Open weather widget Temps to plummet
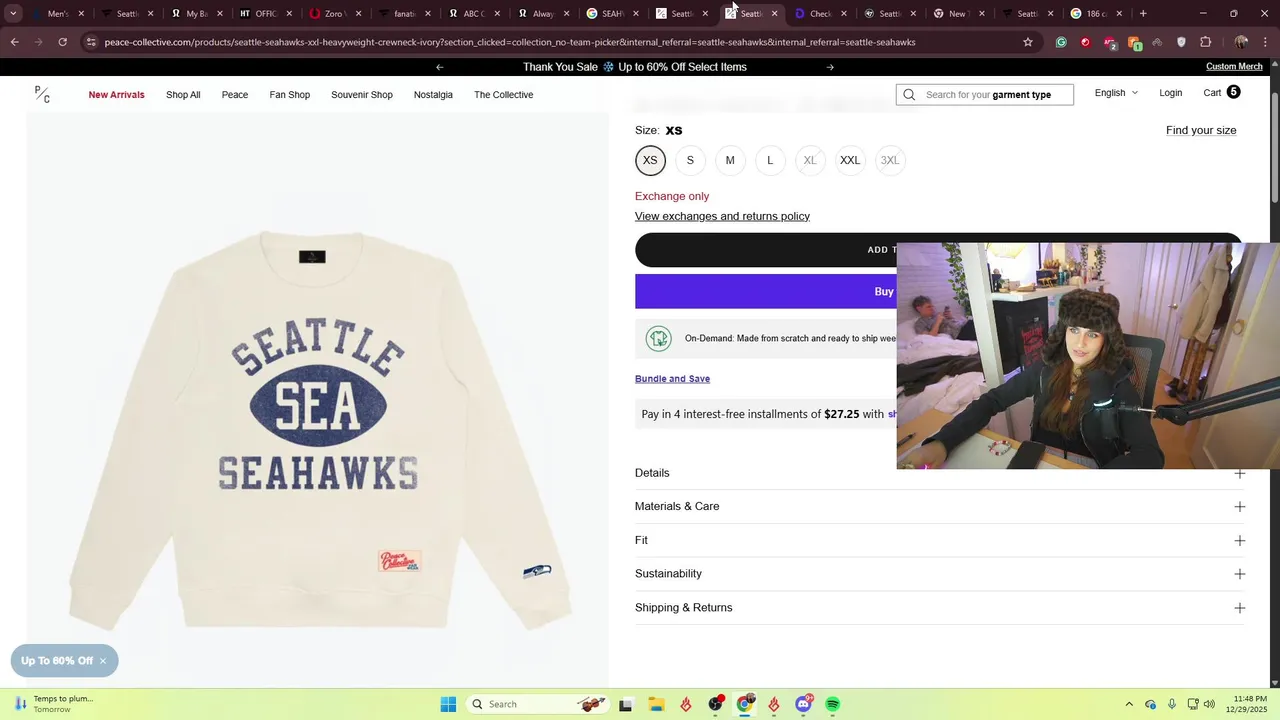 53,704
